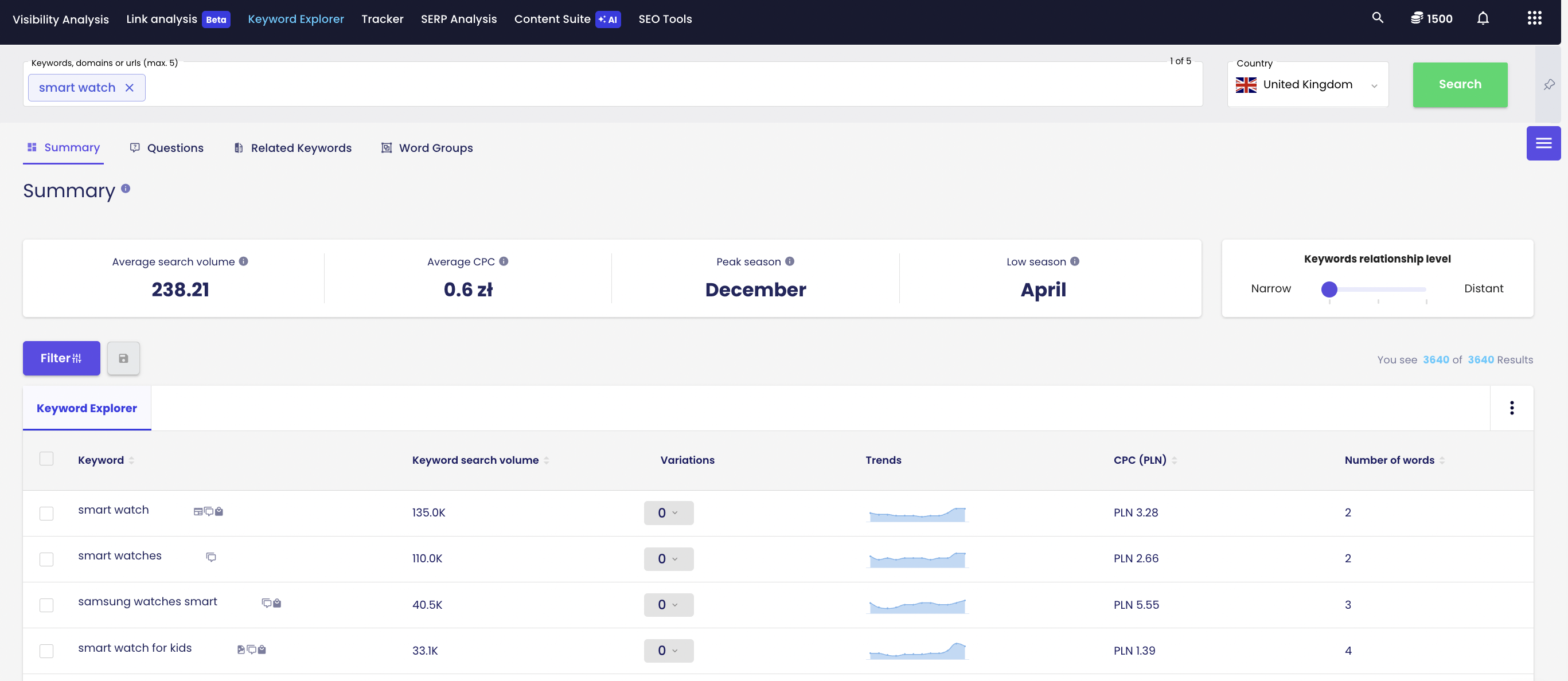Viewport: 1568px width, 681px height.
Task: Open Content Suite AI menu
Action: [x=567, y=19]
